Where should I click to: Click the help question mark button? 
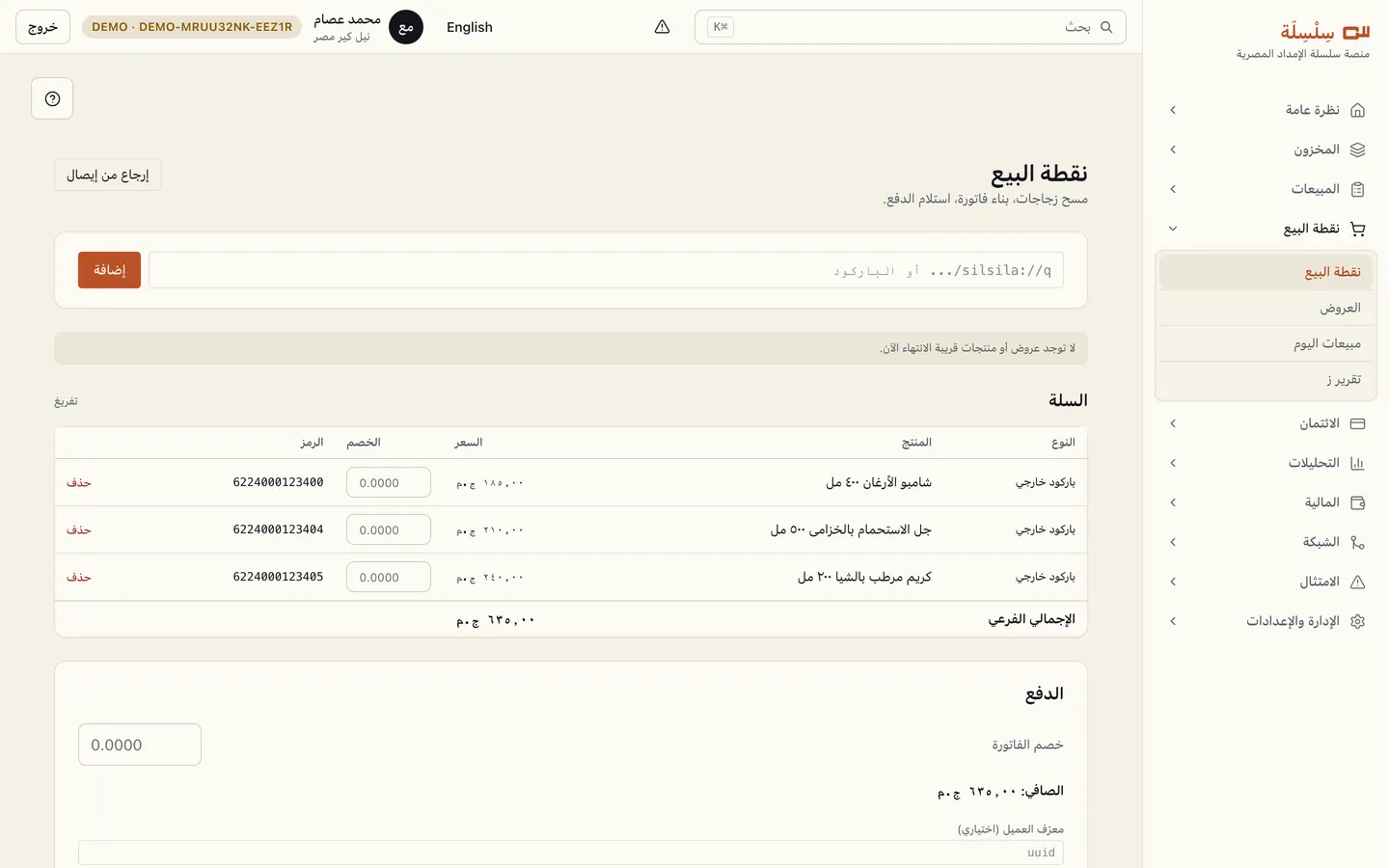tap(52, 98)
